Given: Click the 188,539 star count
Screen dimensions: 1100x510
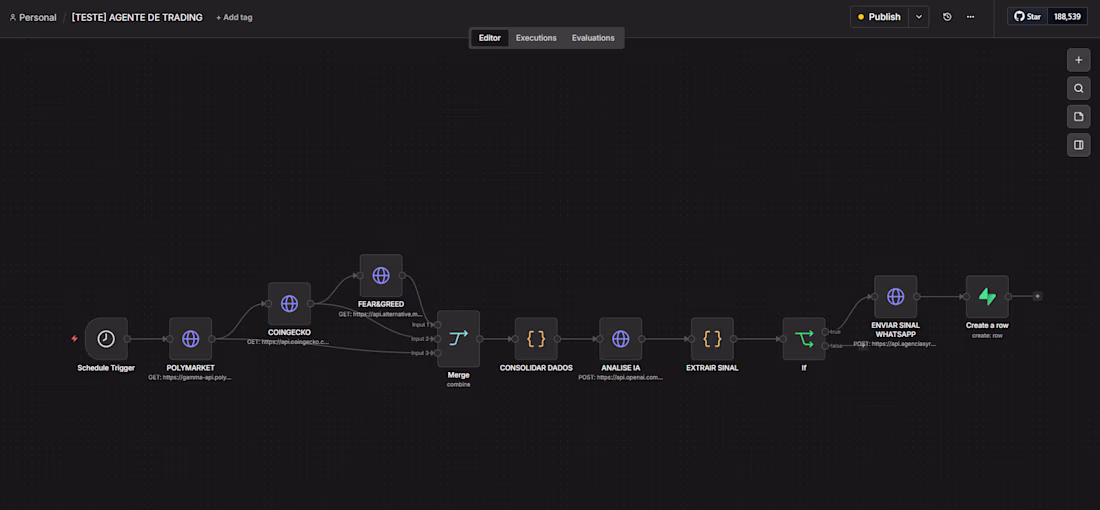Looking at the screenshot, I should pyautogui.click(x=1068, y=17).
